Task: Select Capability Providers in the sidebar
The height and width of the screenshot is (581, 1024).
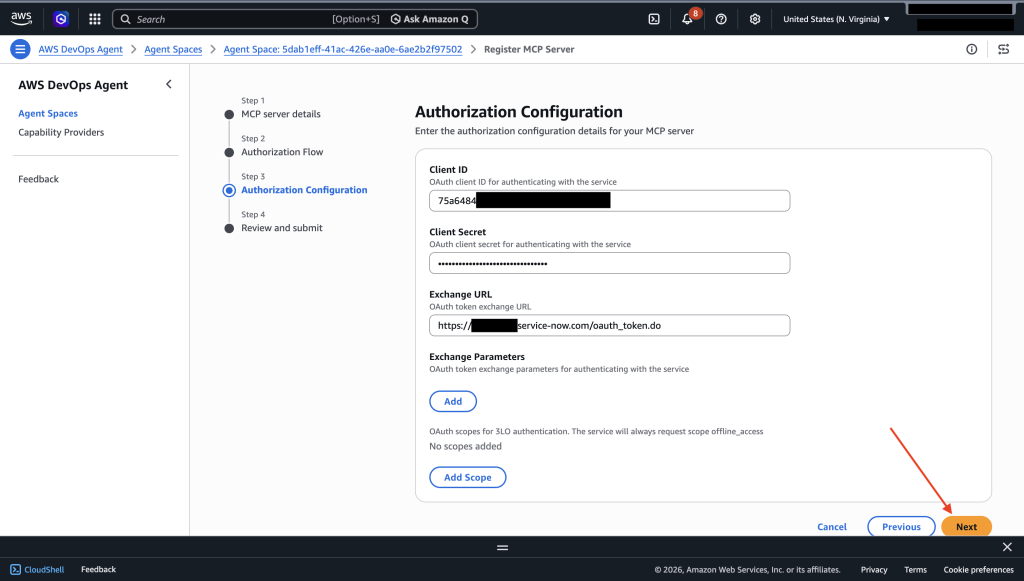Action: 61,132
